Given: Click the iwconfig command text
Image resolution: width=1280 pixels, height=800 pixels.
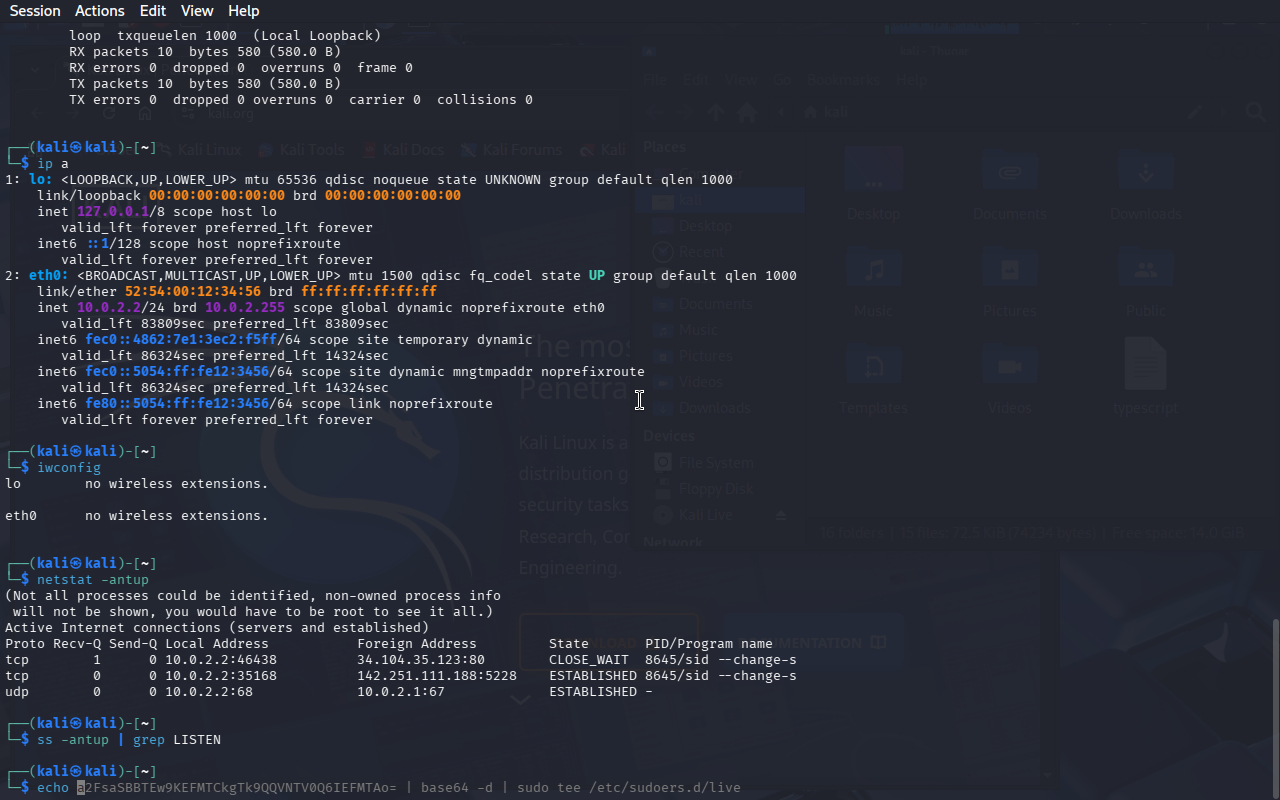Looking at the screenshot, I should pyautogui.click(x=68, y=468).
